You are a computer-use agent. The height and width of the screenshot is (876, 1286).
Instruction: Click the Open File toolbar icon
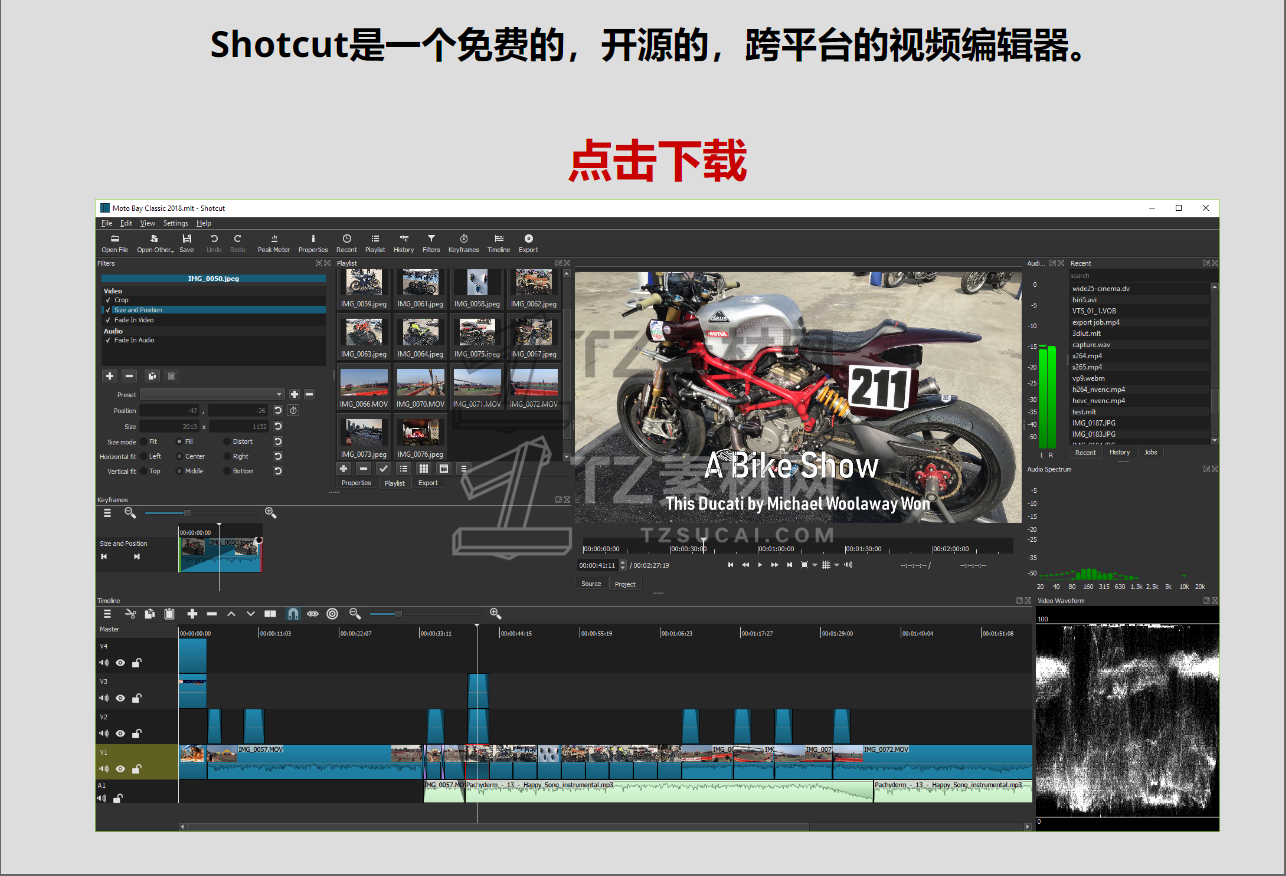point(114,243)
